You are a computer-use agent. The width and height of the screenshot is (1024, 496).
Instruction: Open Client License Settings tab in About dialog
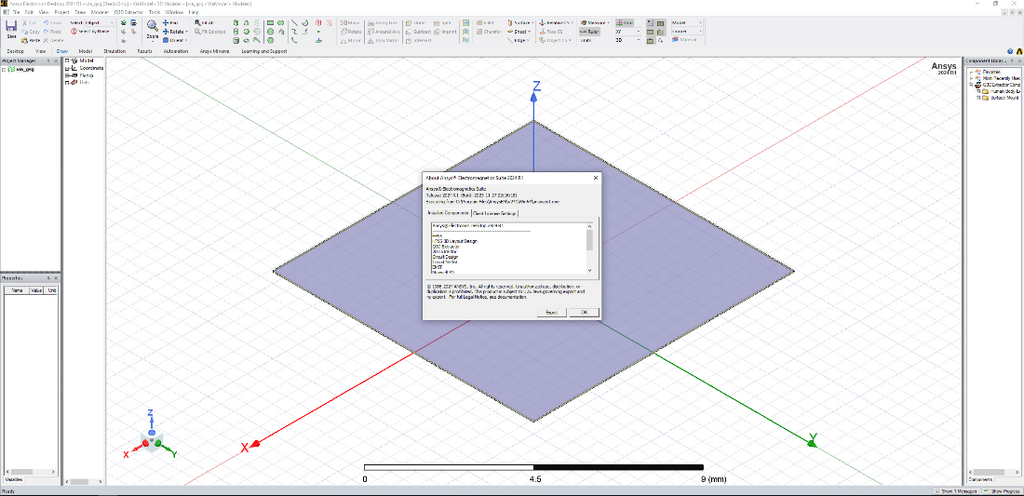point(494,213)
